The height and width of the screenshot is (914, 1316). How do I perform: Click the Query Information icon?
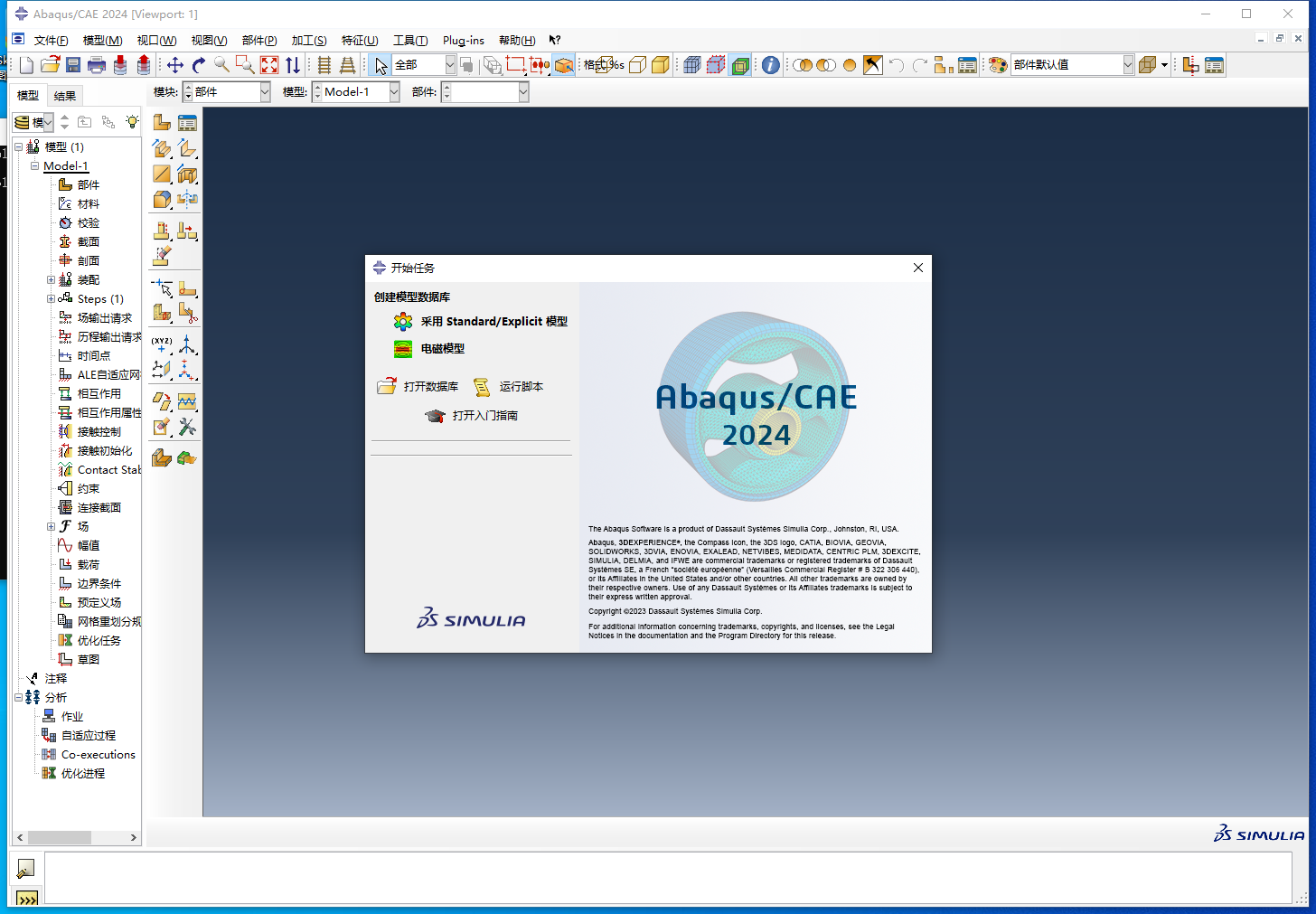[769, 64]
